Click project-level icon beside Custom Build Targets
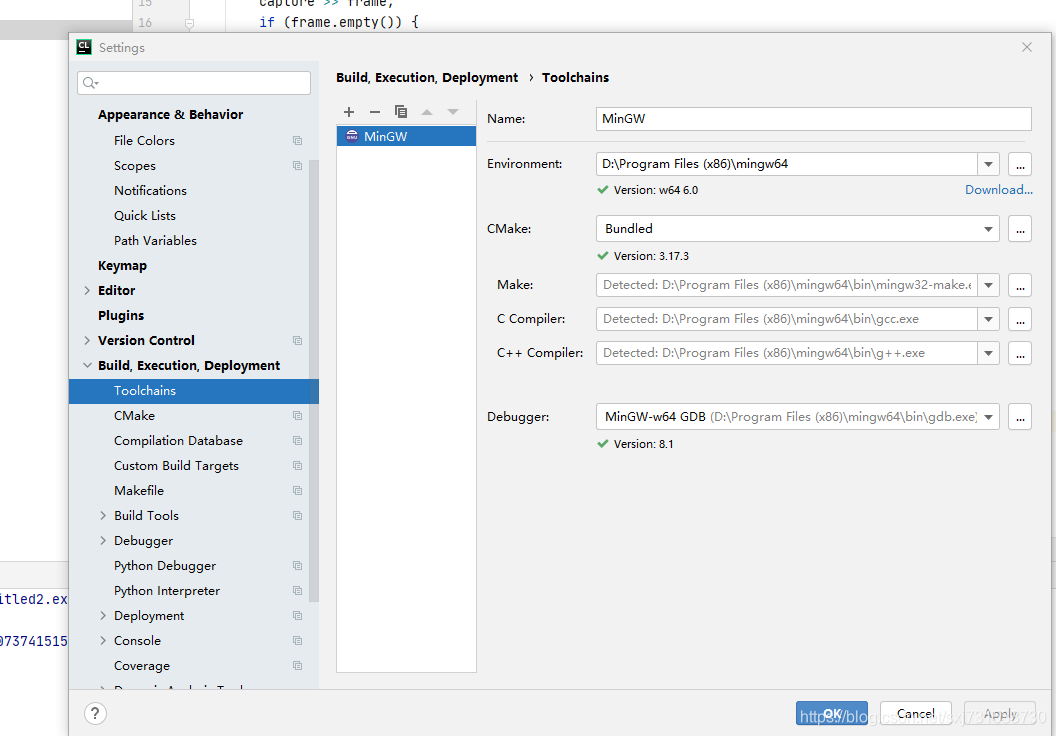Viewport: 1056px width, 736px height. point(297,465)
